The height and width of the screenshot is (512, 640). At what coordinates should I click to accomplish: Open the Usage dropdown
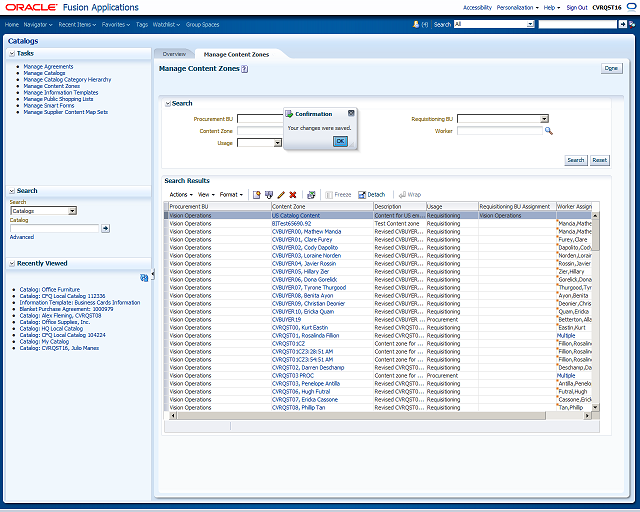pyautogui.click(x=278, y=143)
